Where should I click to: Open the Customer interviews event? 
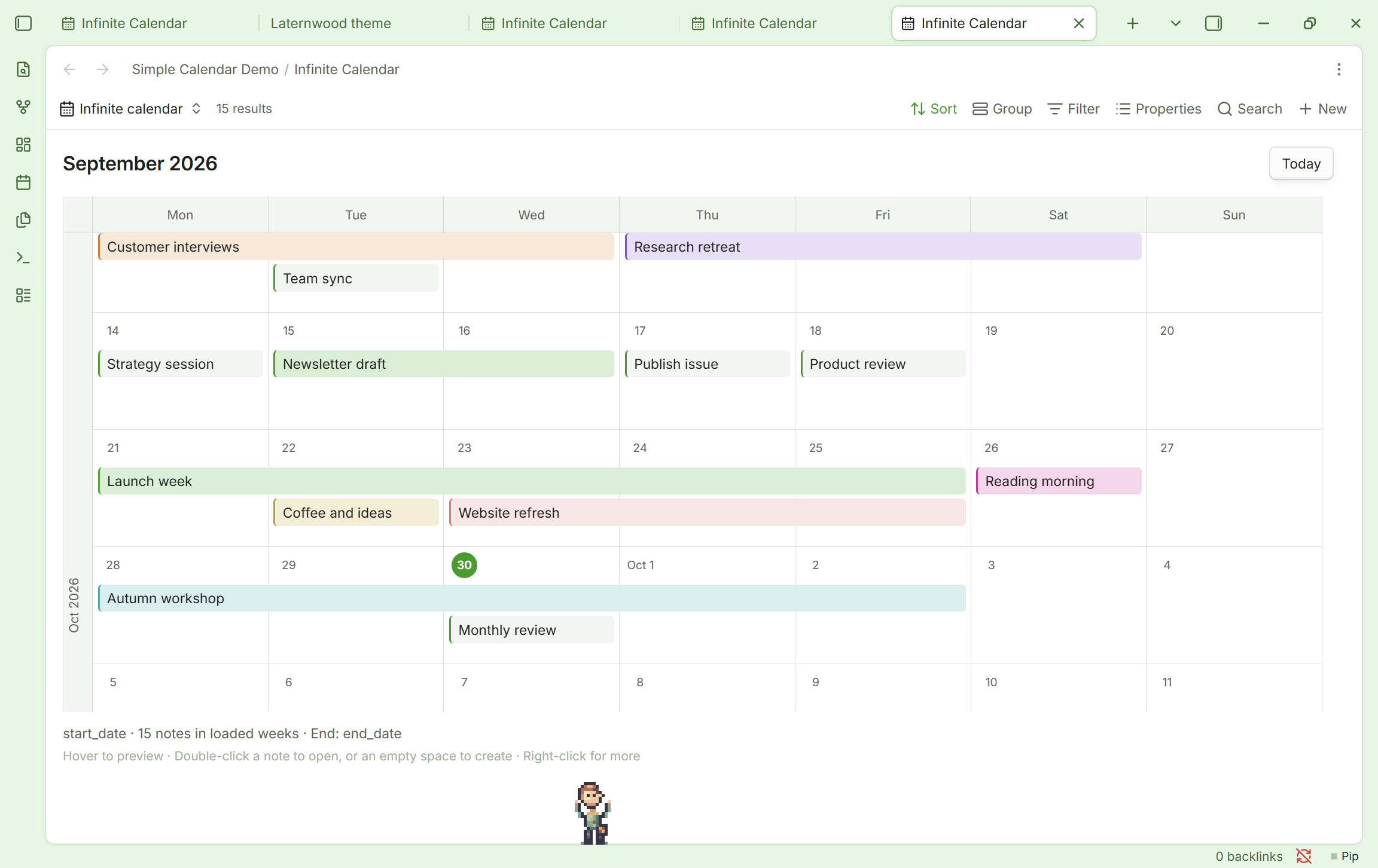(356, 247)
